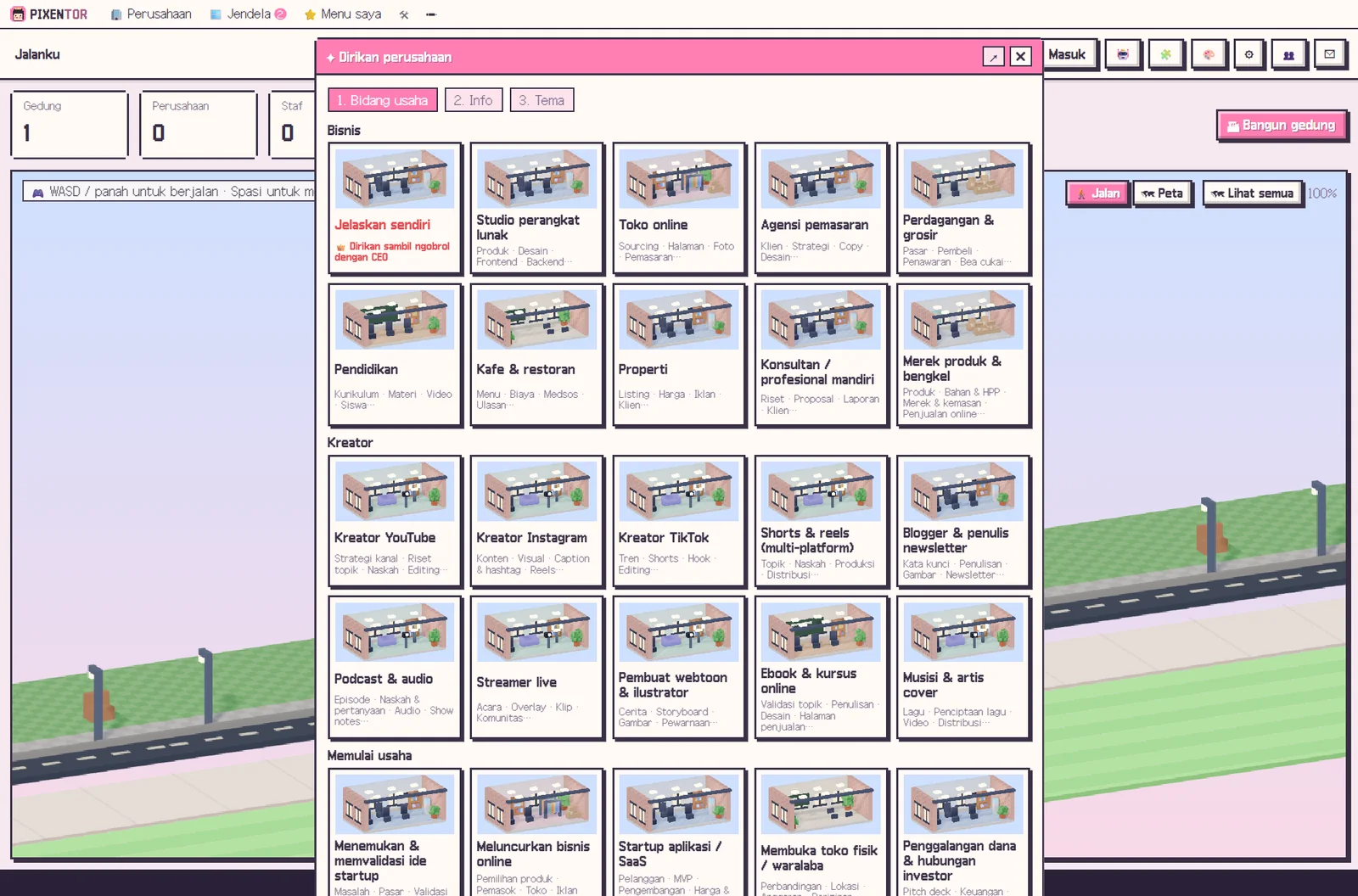Viewport: 1358px width, 896px height.
Task: Click the Gedung counter box
Action: point(70,124)
